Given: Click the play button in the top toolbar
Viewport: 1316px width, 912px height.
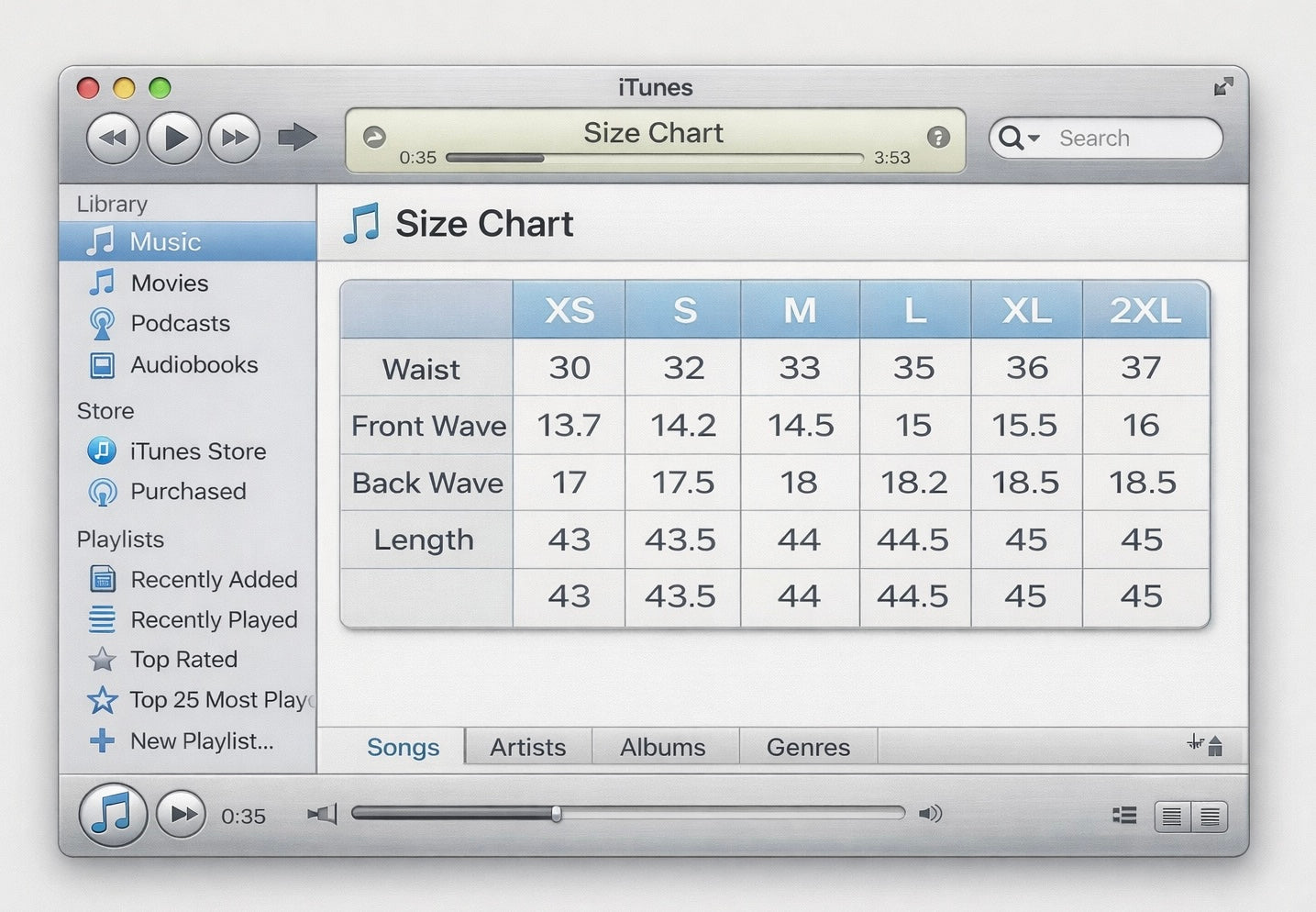Looking at the screenshot, I should [x=174, y=139].
